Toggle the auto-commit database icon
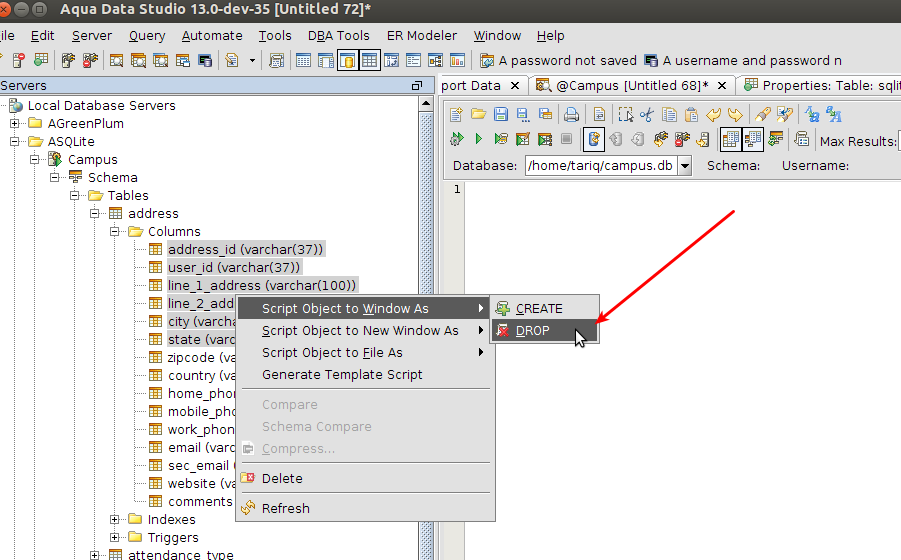901x560 pixels. point(594,139)
